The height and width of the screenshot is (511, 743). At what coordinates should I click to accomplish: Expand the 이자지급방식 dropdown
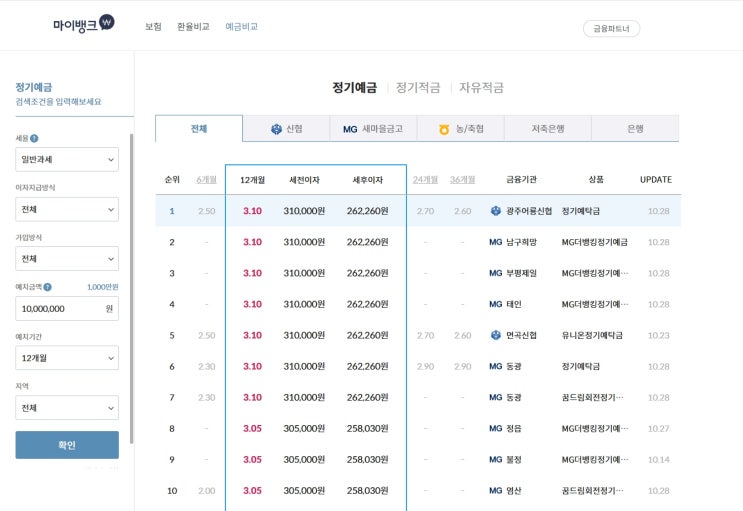(67, 209)
